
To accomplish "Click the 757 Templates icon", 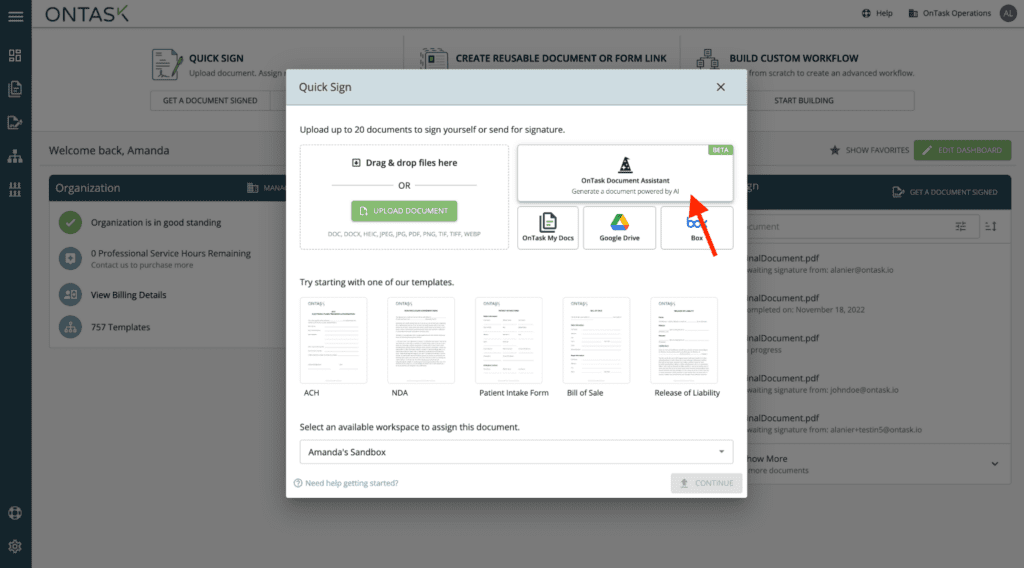I will [x=70, y=326].
